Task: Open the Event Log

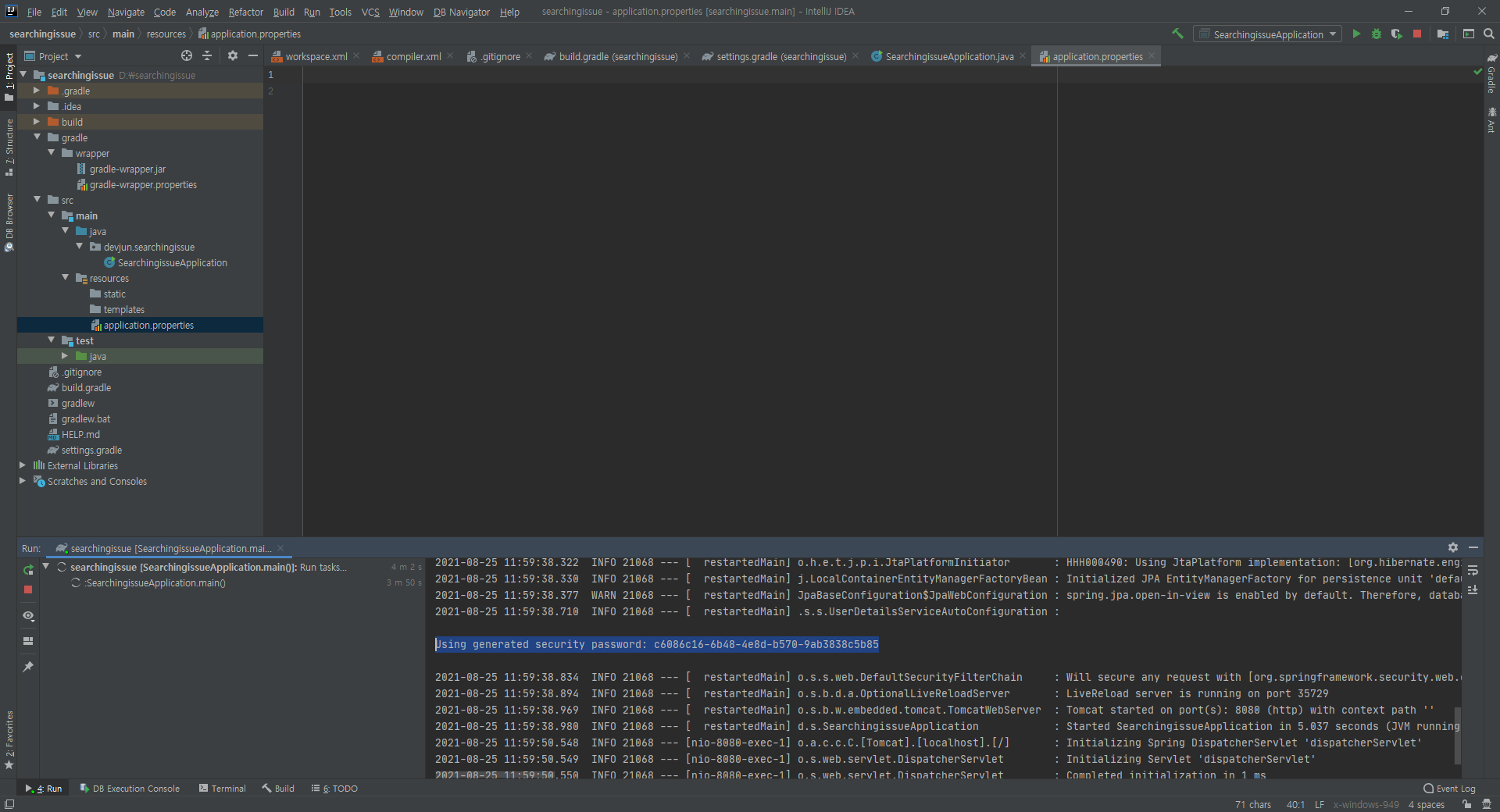Action: (x=1449, y=789)
